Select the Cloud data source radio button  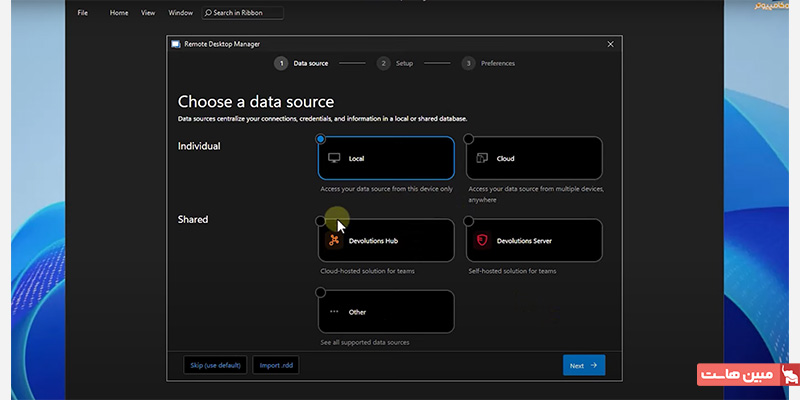point(468,139)
